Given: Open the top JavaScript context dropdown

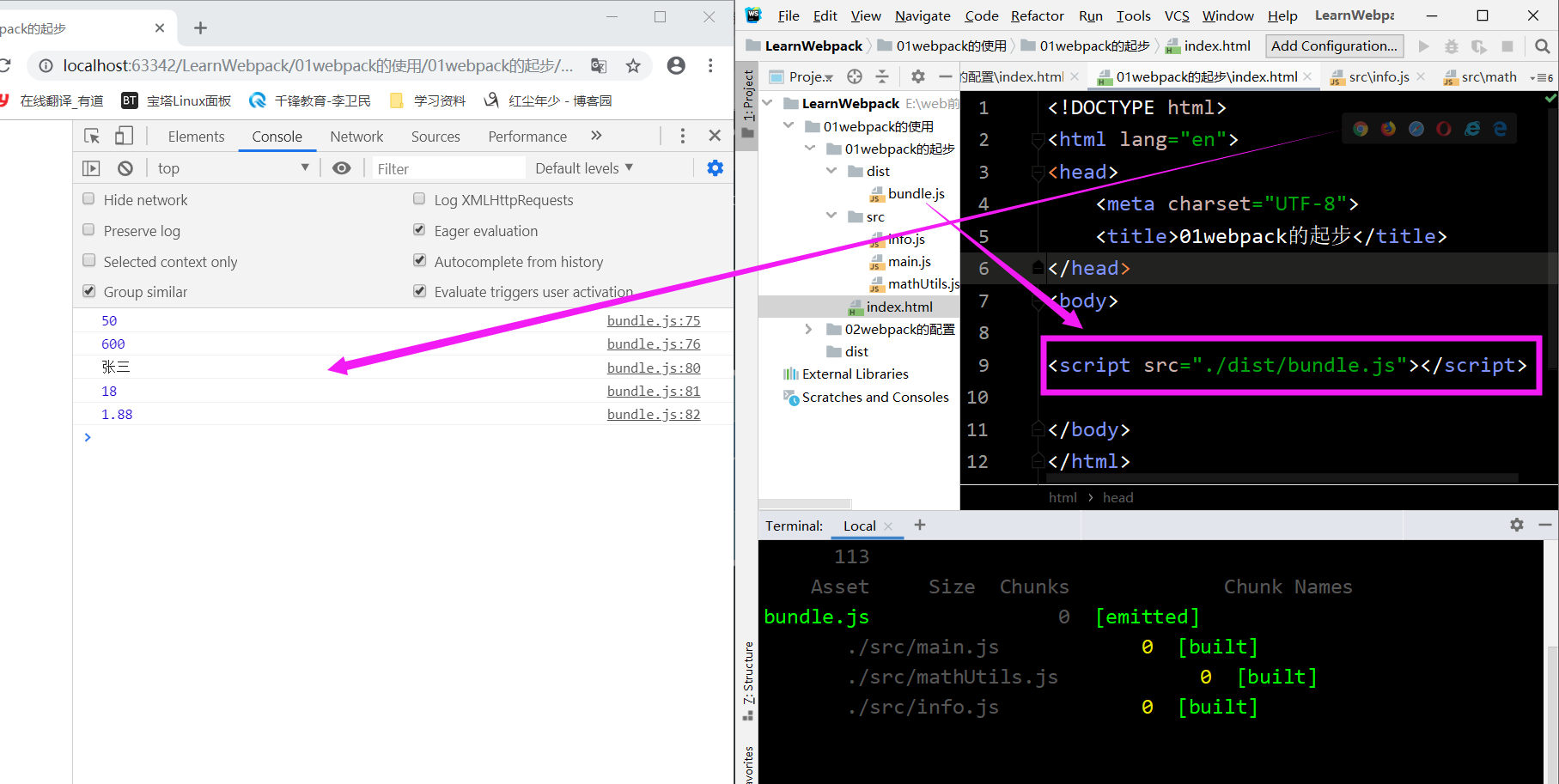Looking at the screenshot, I should tap(233, 168).
